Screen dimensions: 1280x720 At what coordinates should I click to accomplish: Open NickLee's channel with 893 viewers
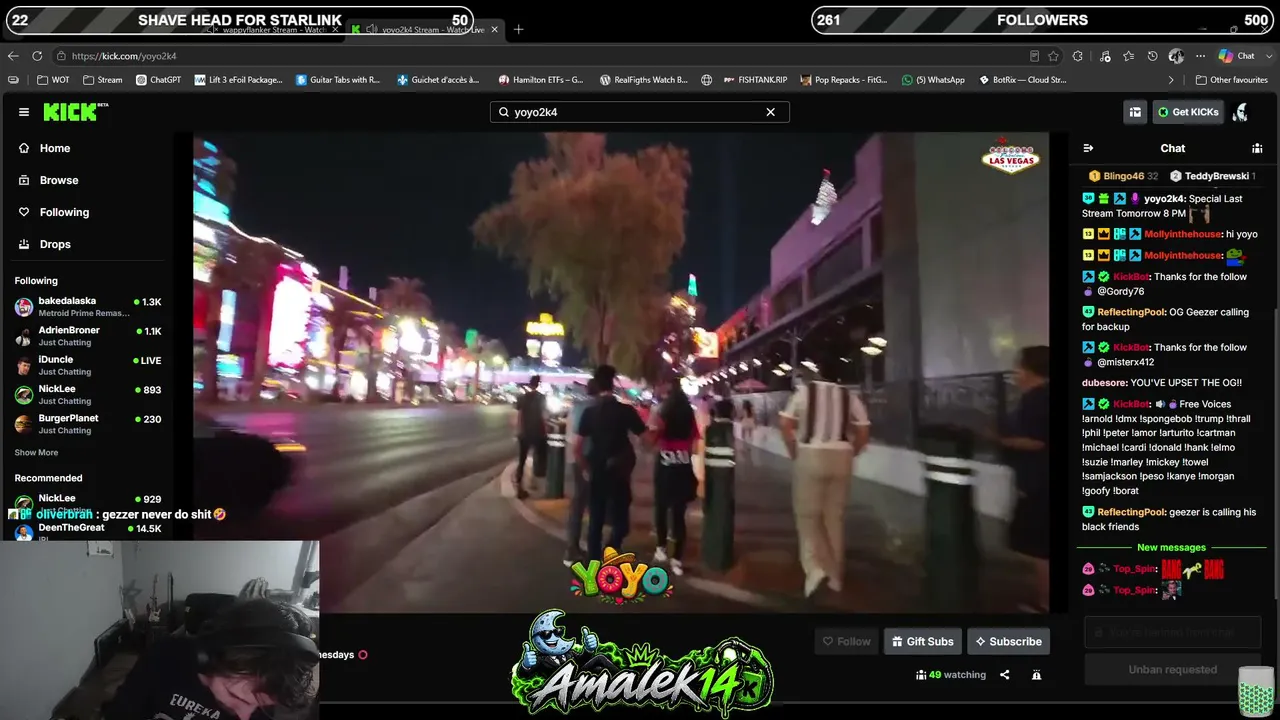[88, 394]
